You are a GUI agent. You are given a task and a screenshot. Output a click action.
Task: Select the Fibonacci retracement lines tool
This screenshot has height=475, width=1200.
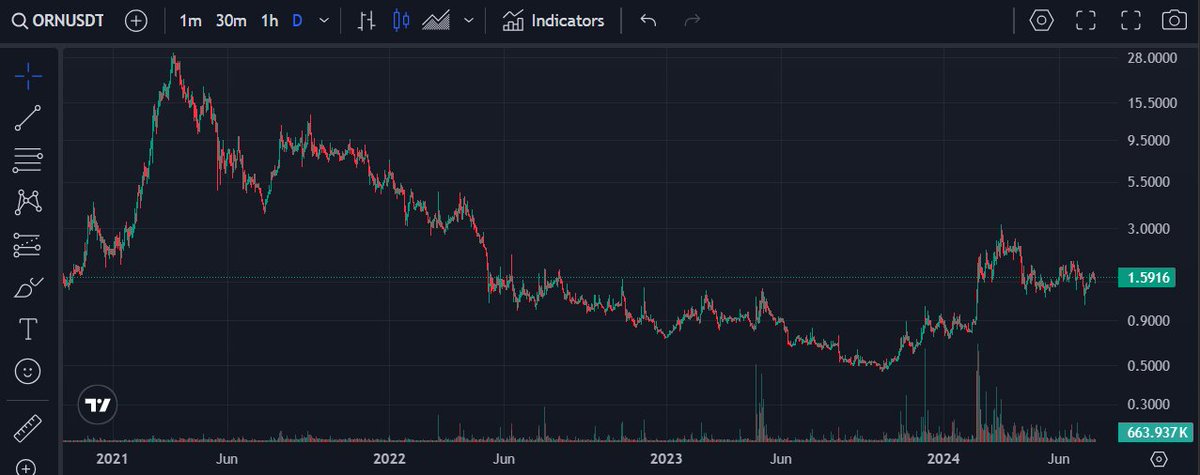point(28,160)
